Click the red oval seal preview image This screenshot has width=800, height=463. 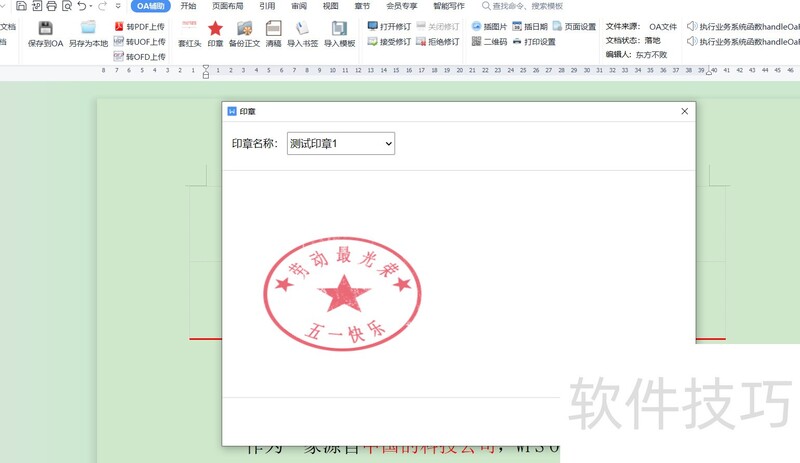click(x=342, y=294)
